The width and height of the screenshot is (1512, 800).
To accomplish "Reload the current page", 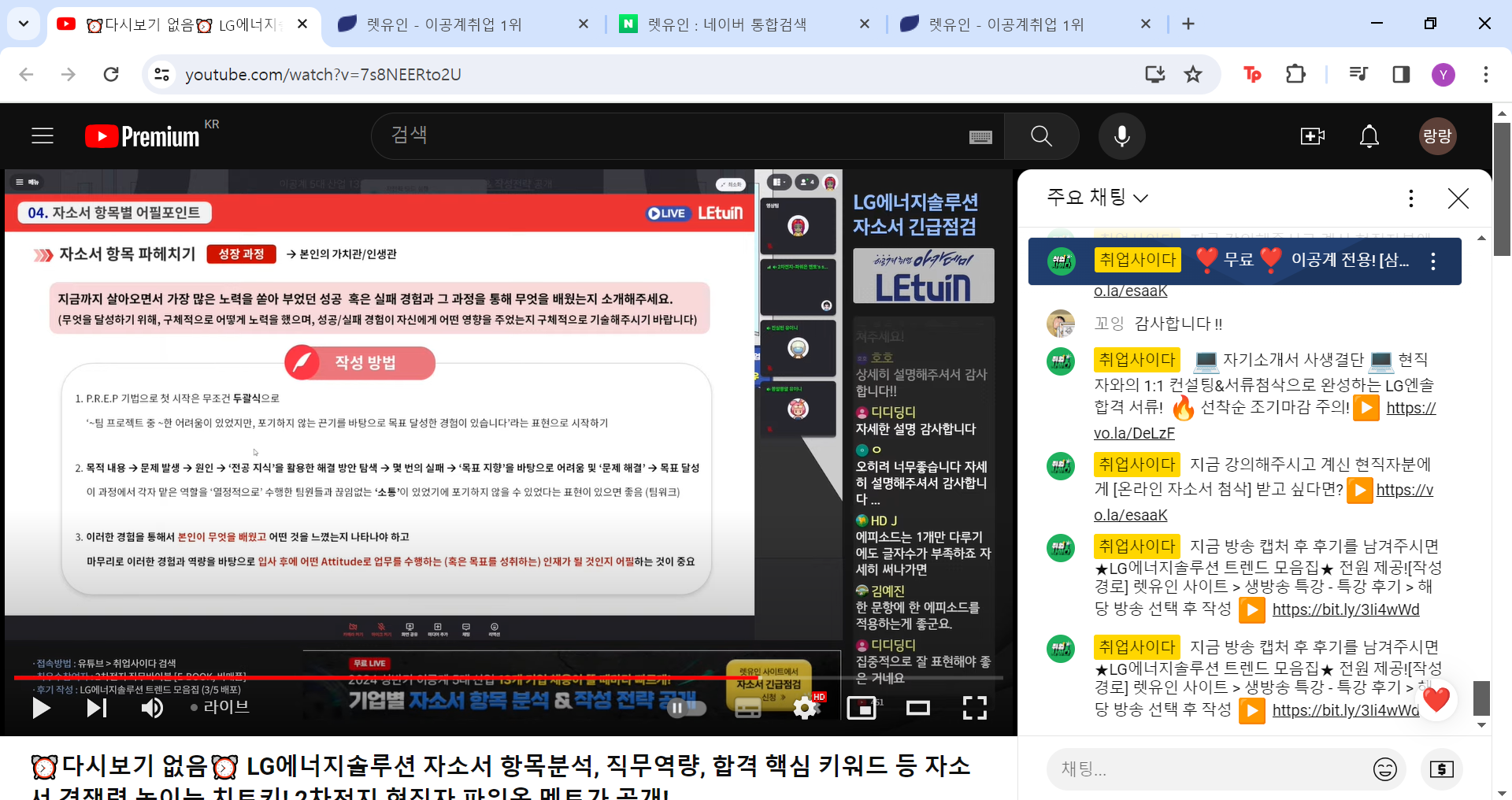I will coord(111,74).
